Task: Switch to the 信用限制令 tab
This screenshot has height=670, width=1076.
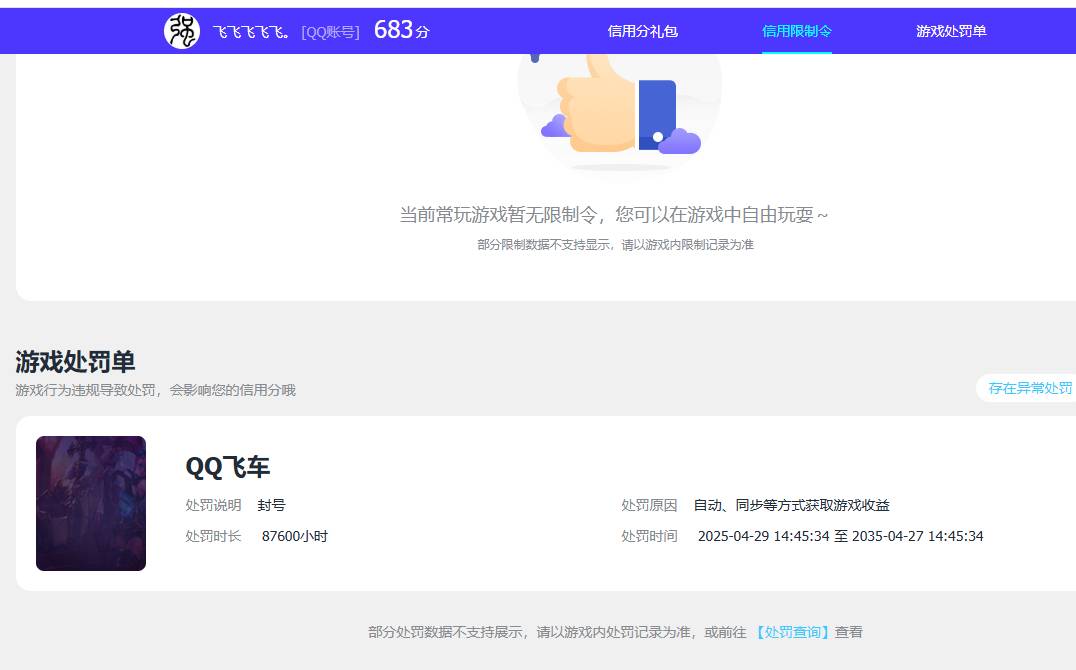Action: (x=796, y=31)
